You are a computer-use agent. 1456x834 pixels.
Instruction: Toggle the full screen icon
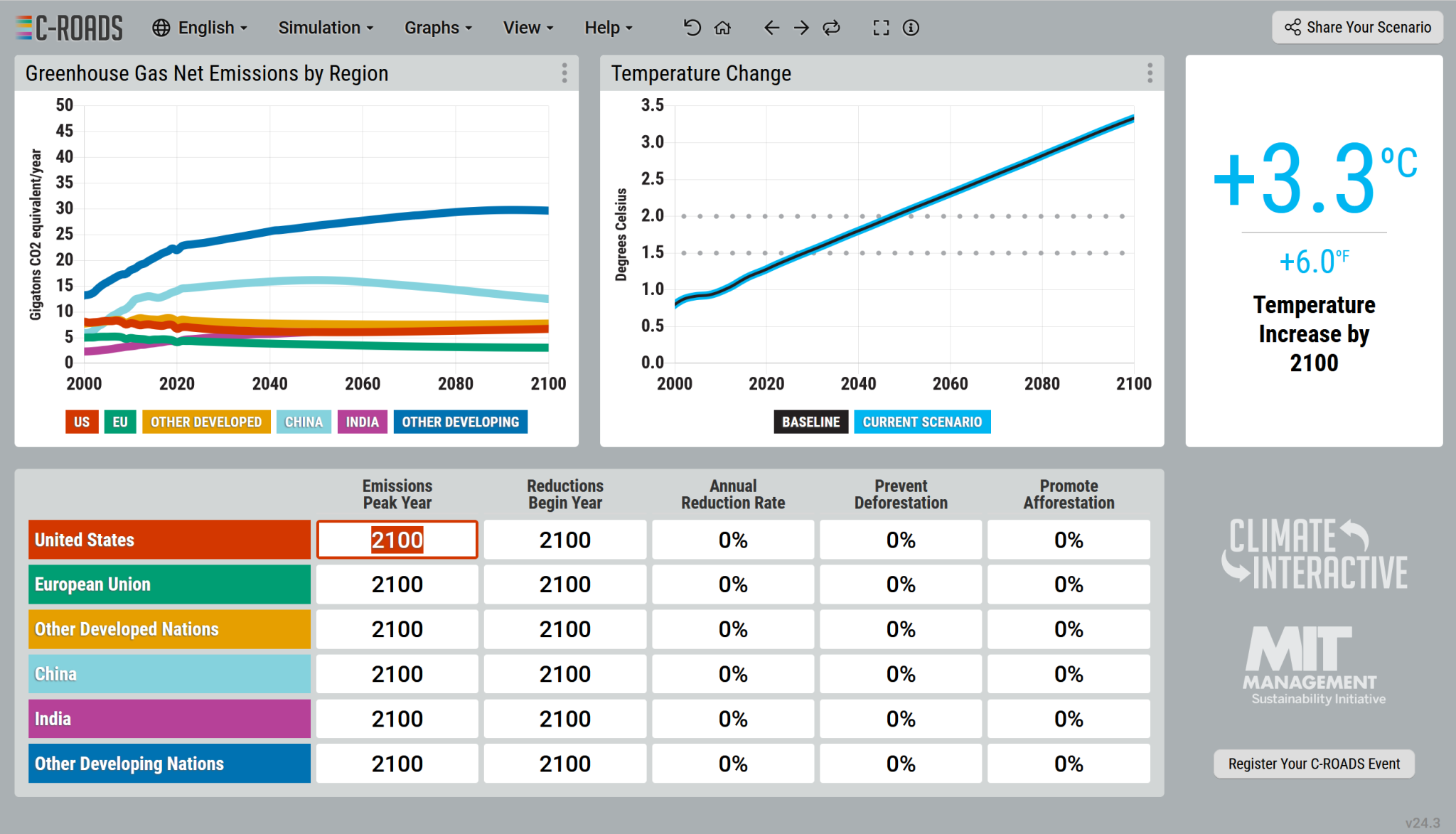(x=881, y=28)
